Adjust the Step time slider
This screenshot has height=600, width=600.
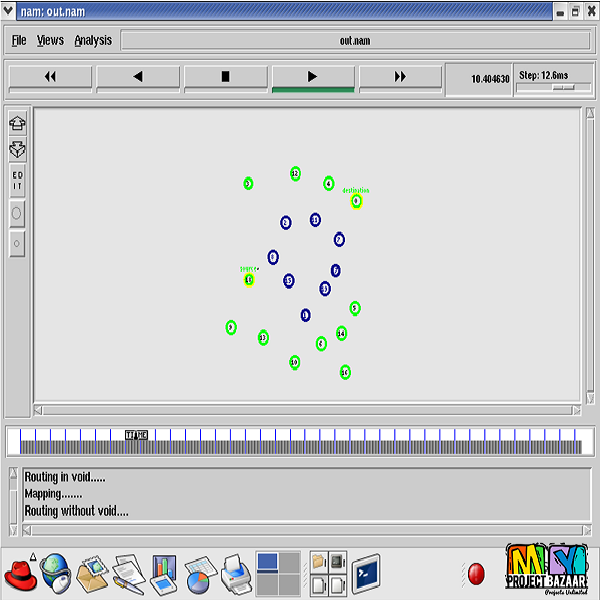[563, 87]
